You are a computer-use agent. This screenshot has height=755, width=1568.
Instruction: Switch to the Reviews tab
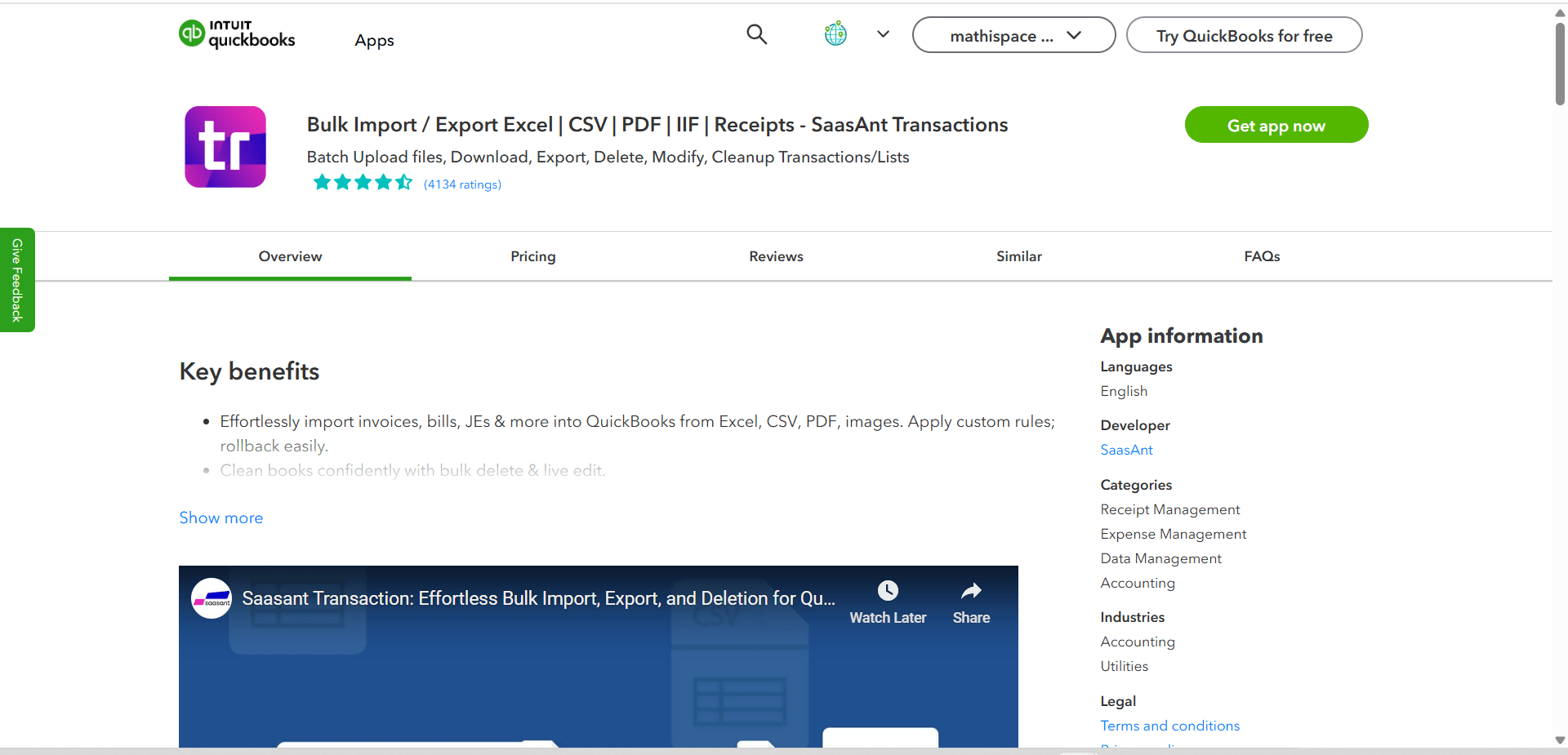tap(776, 256)
